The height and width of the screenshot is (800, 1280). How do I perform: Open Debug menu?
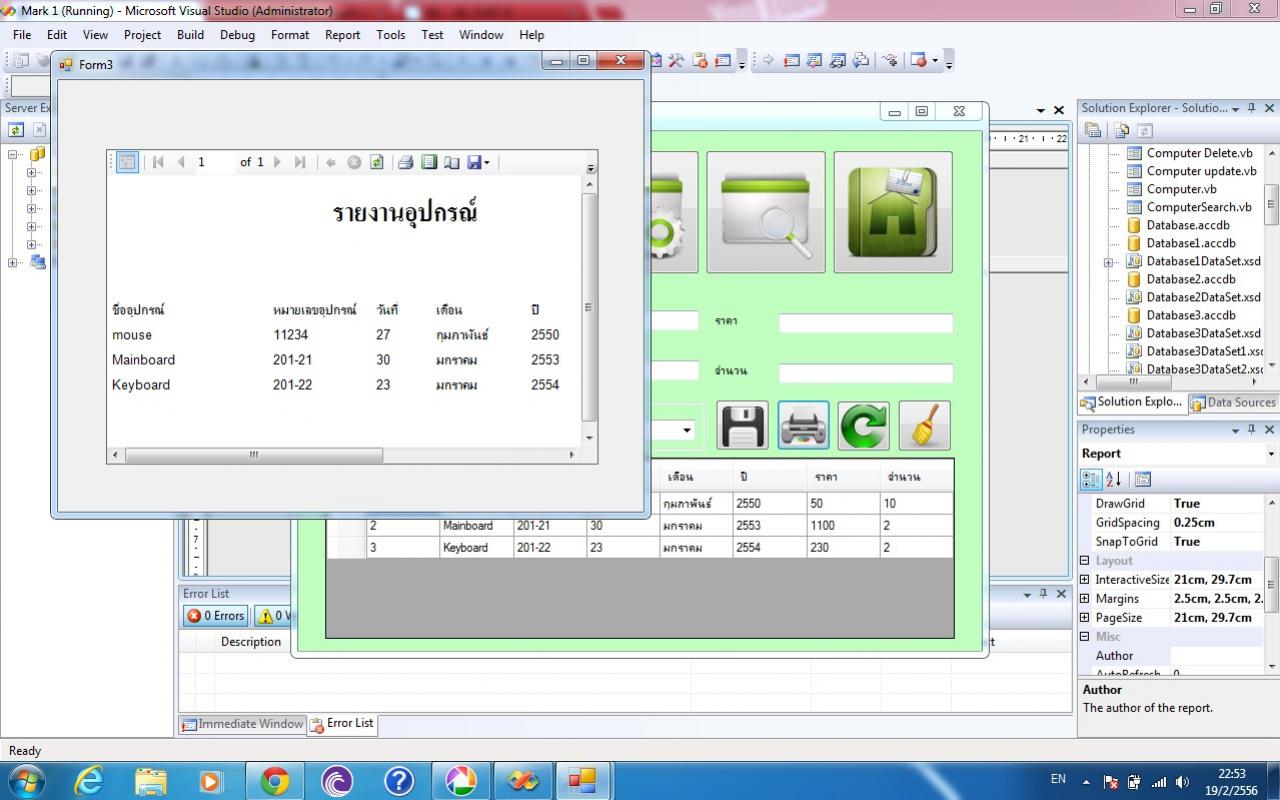click(x=237, y=34)
